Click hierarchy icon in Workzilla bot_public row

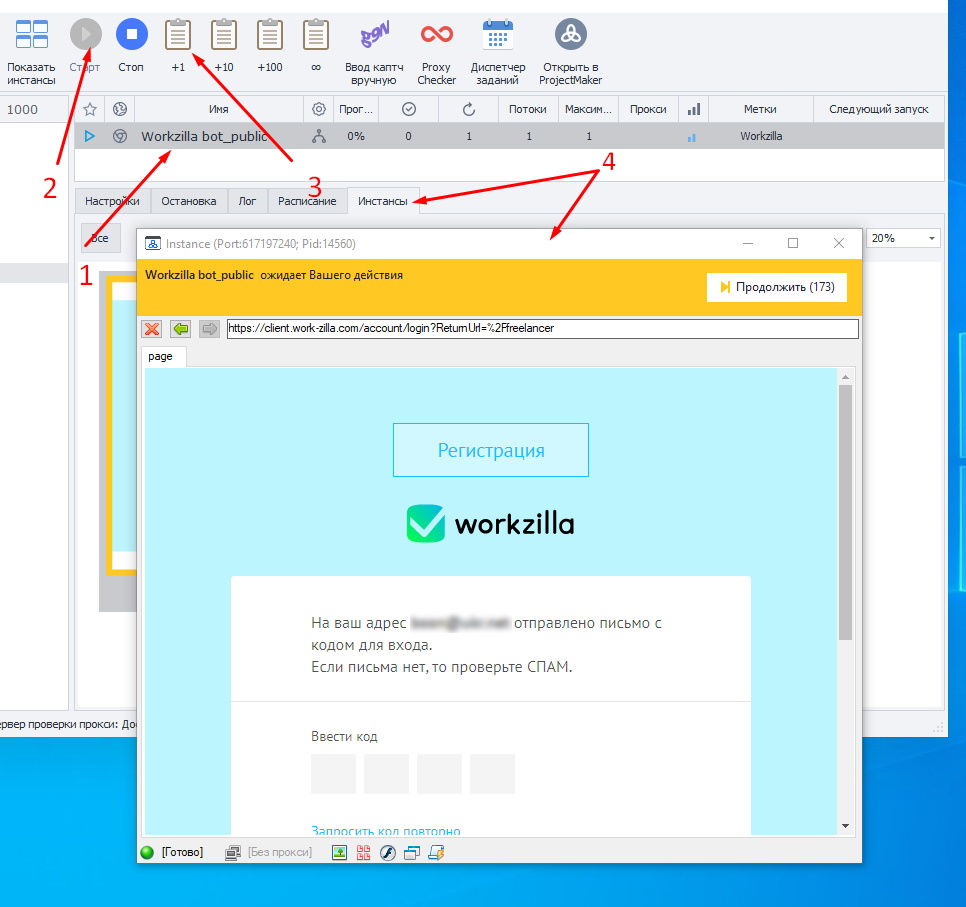(319, 136)
